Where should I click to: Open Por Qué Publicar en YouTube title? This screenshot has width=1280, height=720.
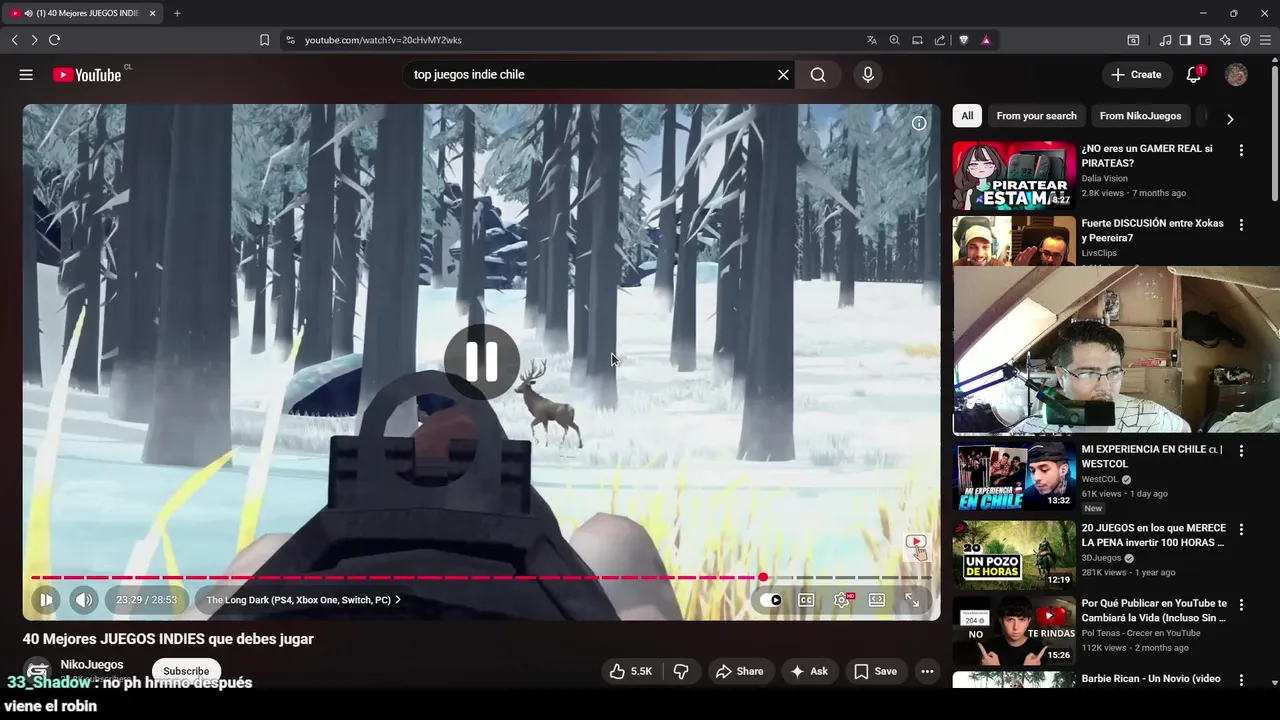point(1154,611)
